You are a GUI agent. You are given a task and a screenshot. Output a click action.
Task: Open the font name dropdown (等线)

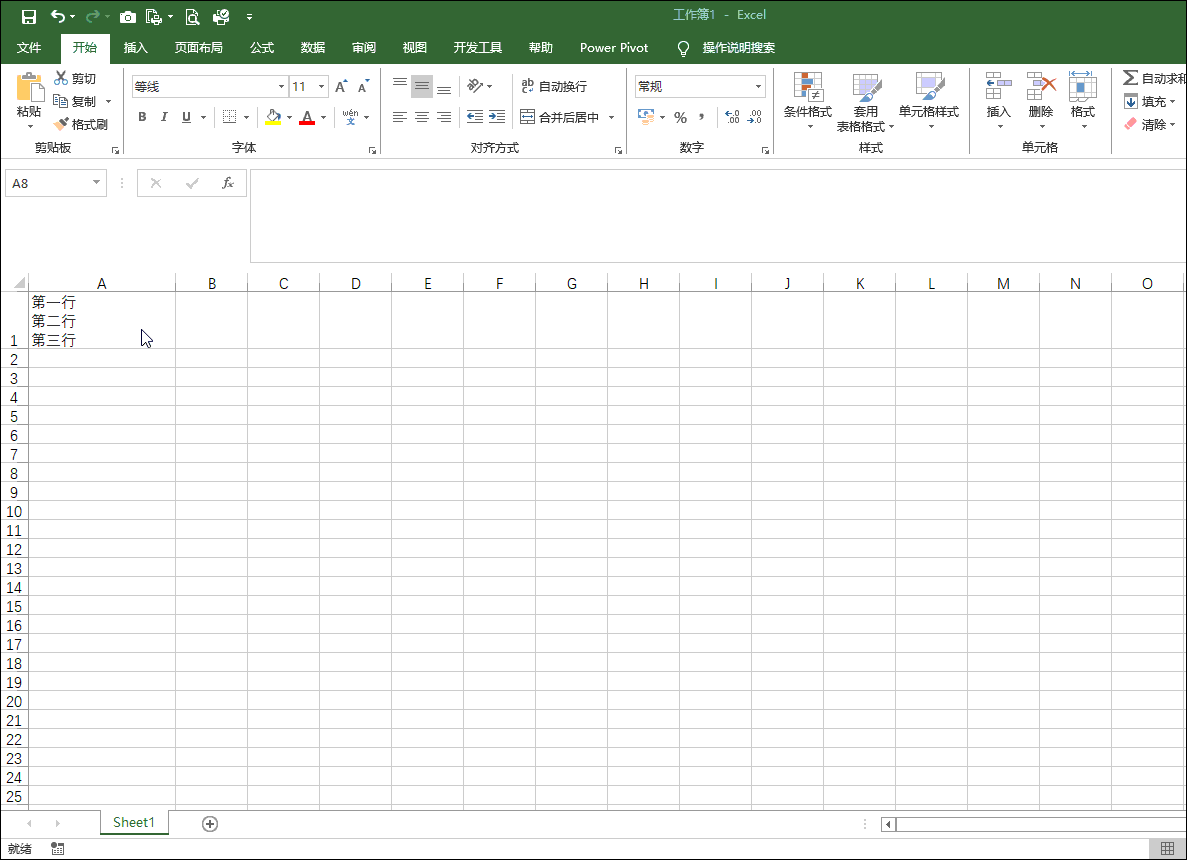click(282, 86)
